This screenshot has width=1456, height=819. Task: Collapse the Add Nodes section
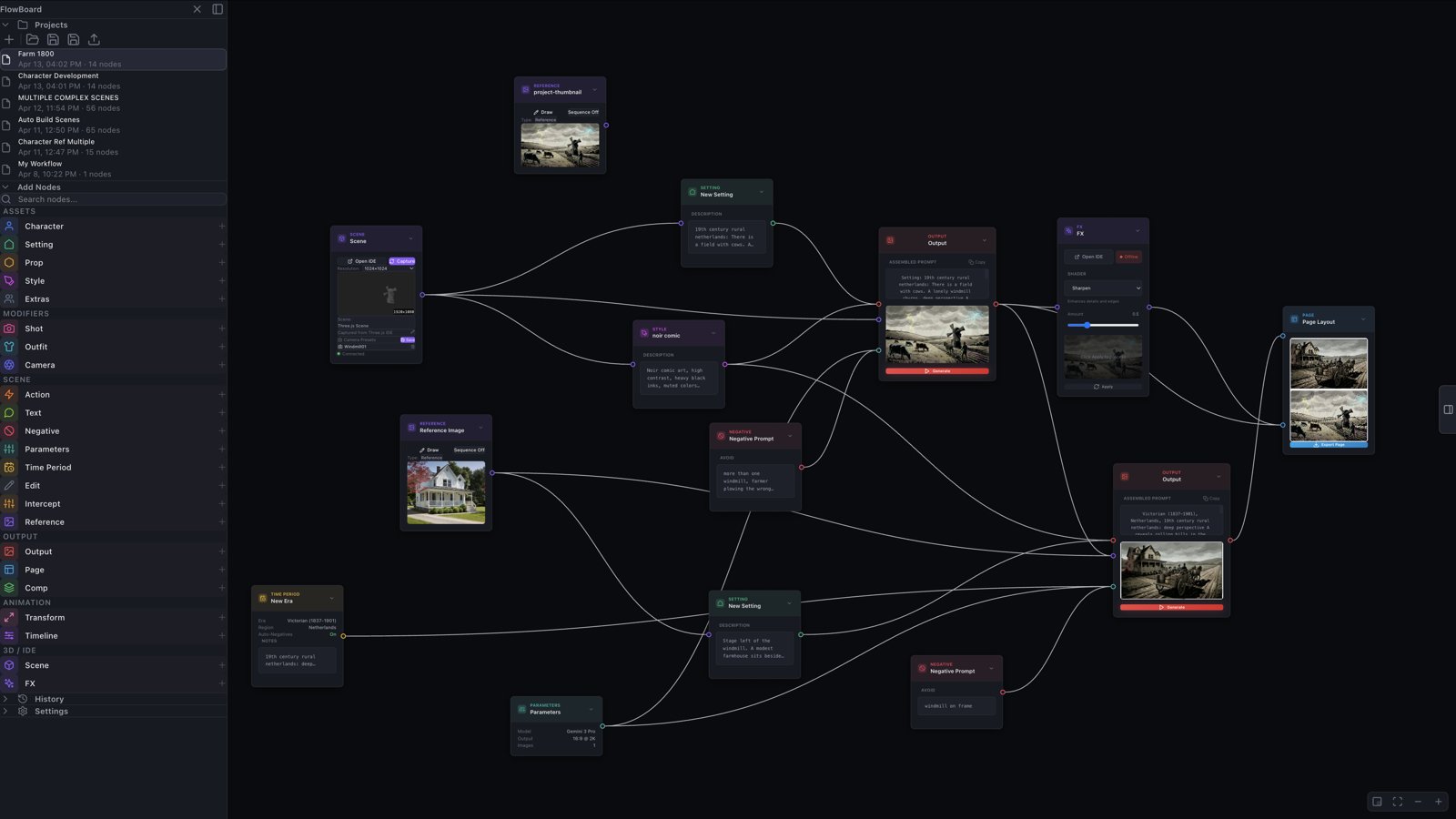5,187
